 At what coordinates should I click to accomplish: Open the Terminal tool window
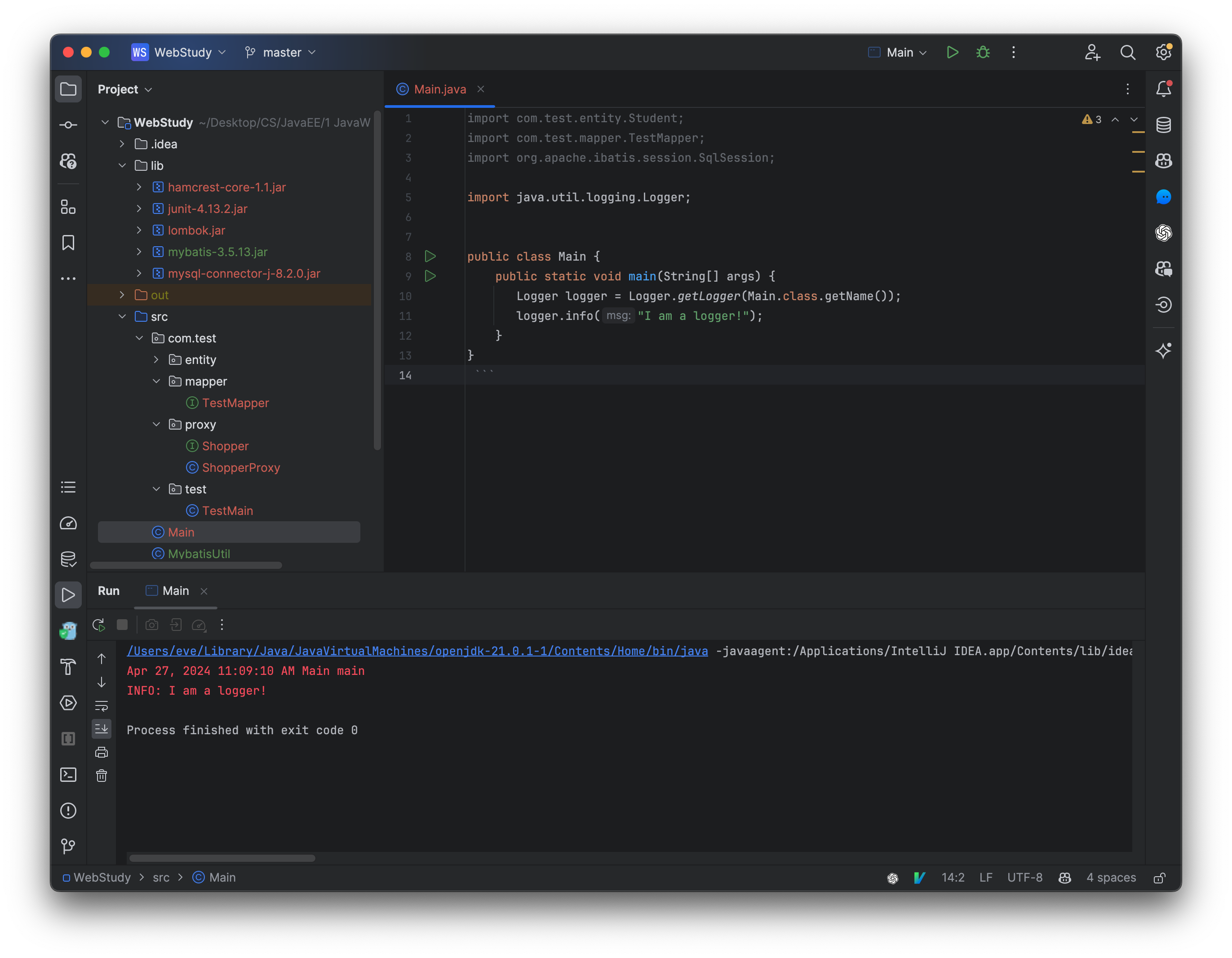(x=68, y=775)
